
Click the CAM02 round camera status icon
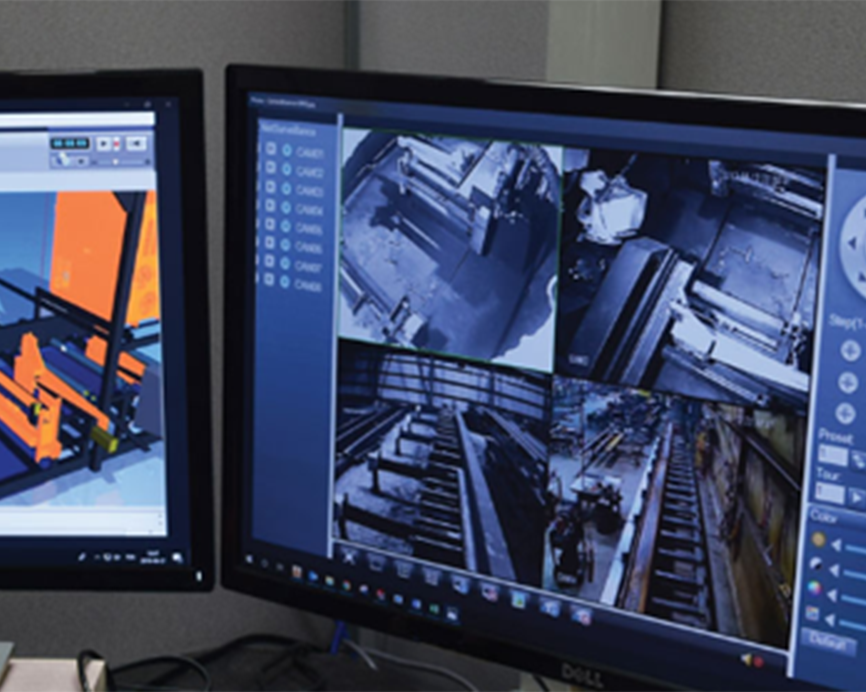click(x=287, y=170)
